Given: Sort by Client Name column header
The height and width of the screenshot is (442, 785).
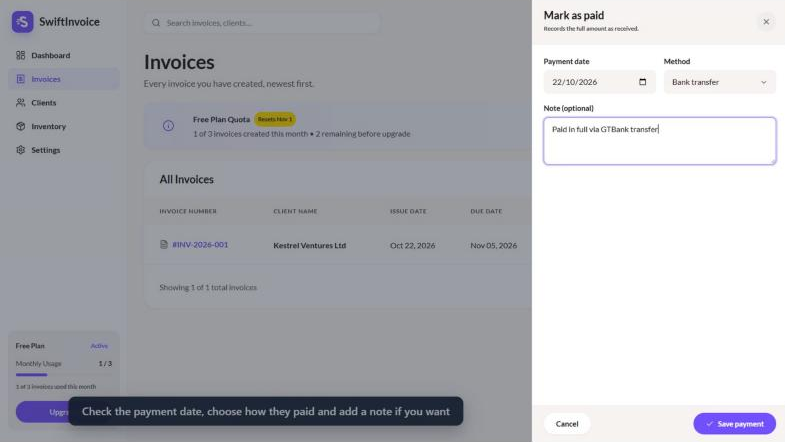Looking at the screenshot, I should pyautogui.click(x=295, y=211).
